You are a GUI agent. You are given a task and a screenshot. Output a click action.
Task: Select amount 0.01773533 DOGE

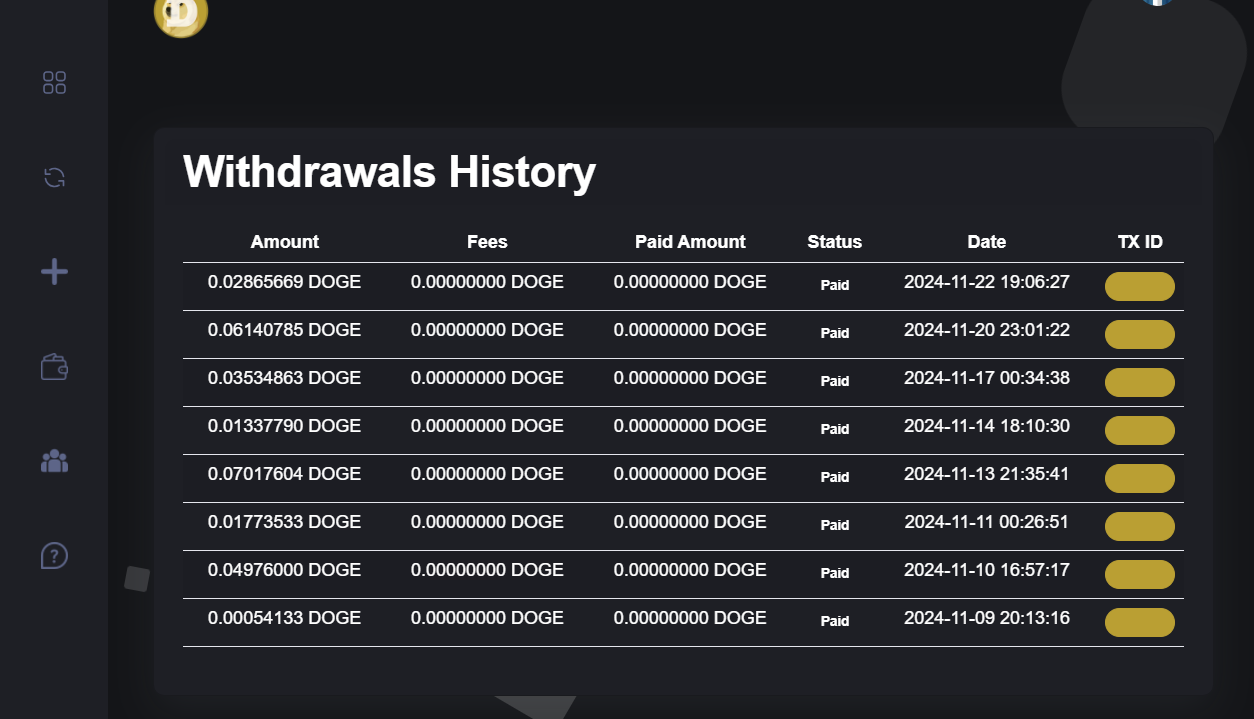[x=284, y=522]
